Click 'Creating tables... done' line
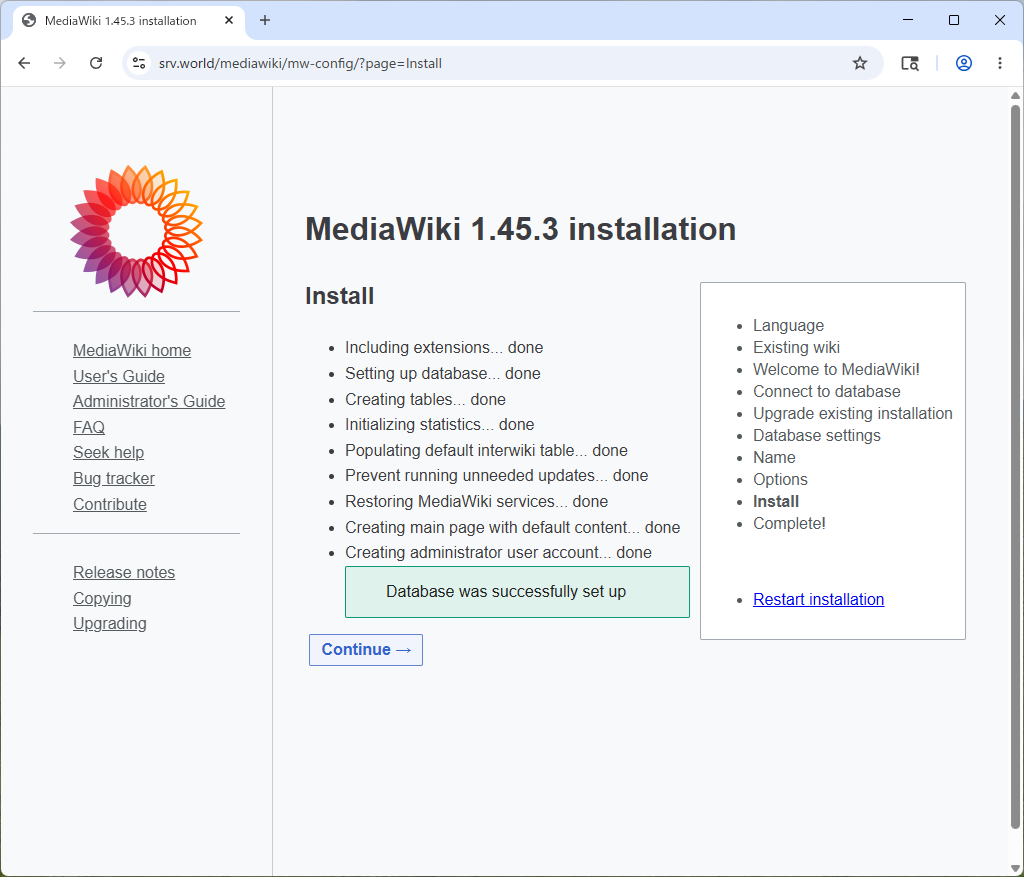The image size is (1024, 877). point(425,400)
